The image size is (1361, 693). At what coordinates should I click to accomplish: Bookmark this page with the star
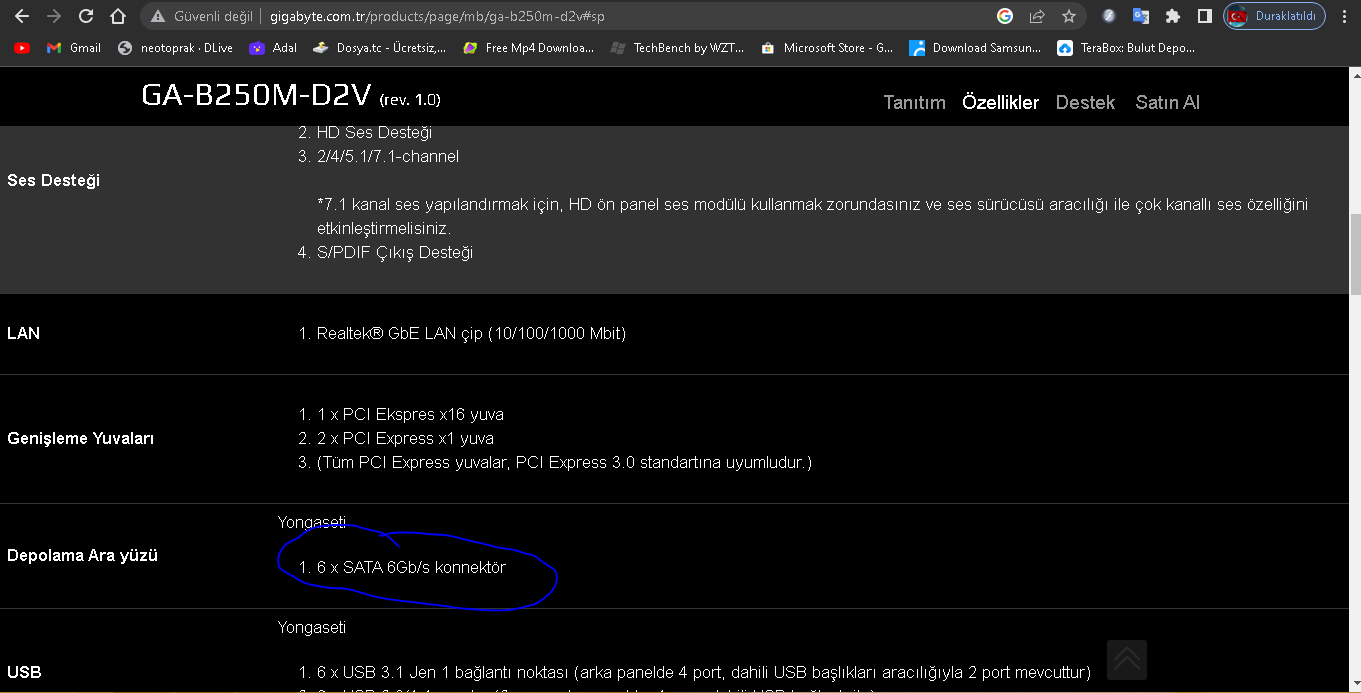click(x=1068, y=16)
